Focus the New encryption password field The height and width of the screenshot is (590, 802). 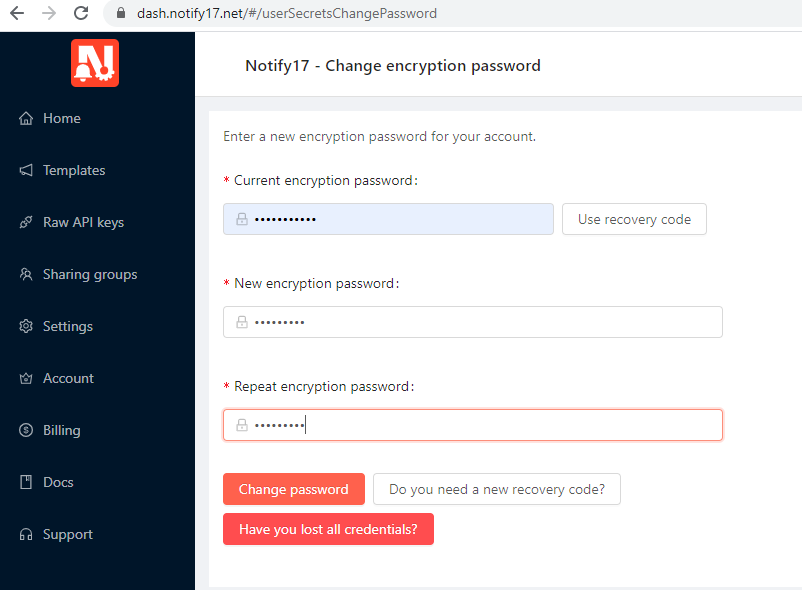[x=473, y=322]
